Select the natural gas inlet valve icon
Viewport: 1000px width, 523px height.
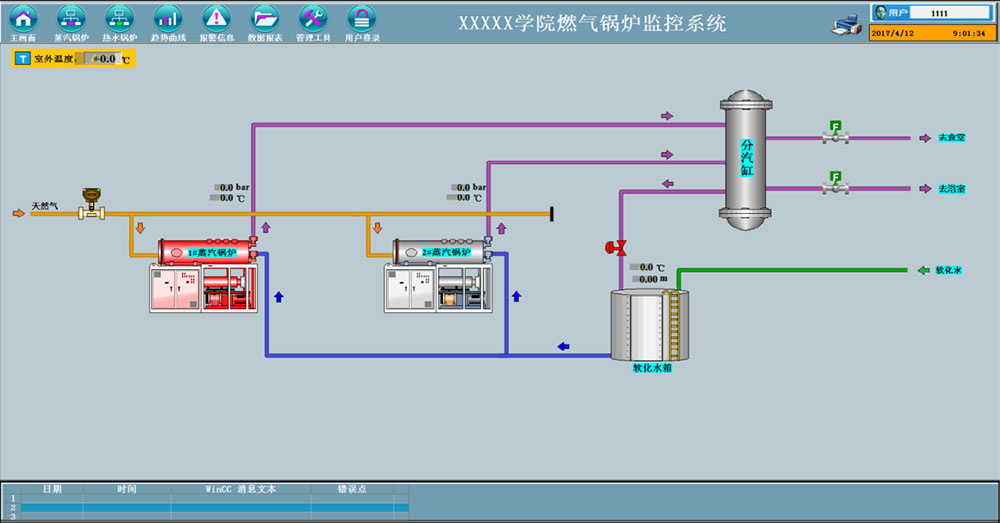92,204
